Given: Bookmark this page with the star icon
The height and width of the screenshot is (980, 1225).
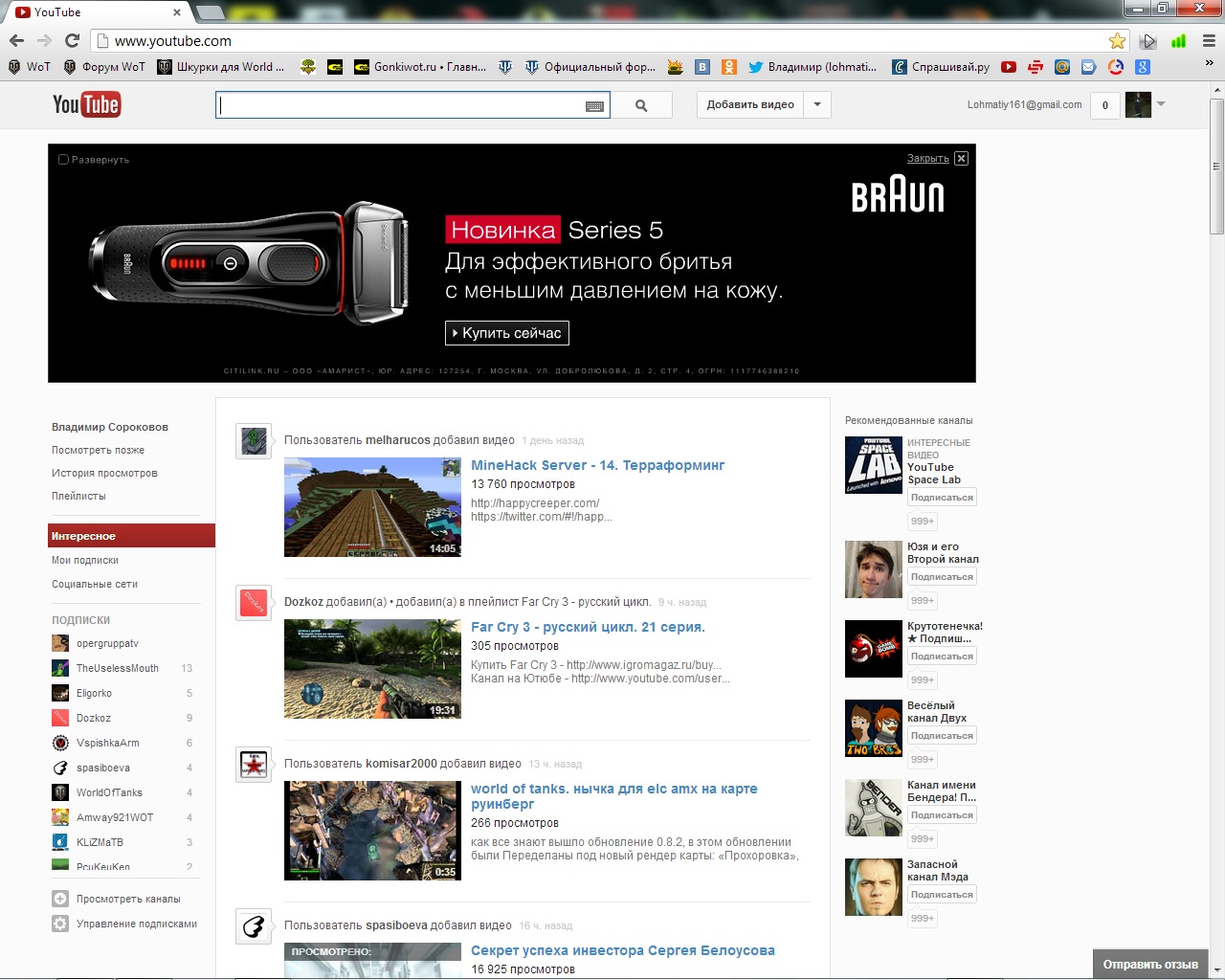Looking at the screenshot, I should 1117,41.
